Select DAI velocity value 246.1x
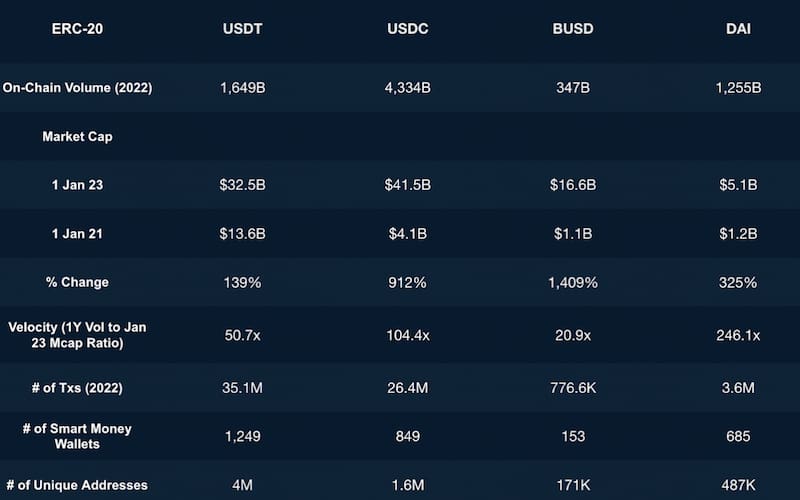Image resolution: width=800 pixels, height=500 pixels. point(737,335)
